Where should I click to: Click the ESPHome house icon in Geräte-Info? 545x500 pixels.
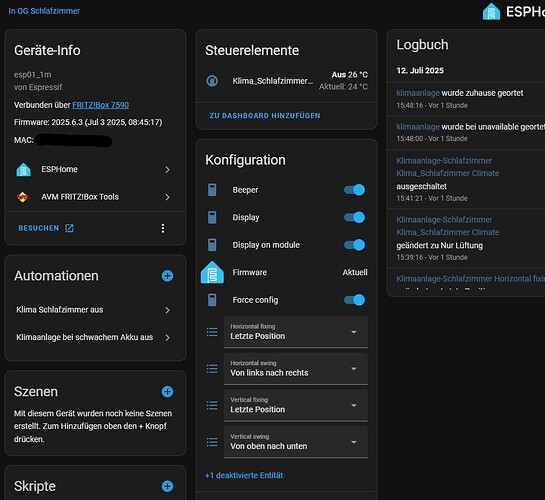tap(23, 170)
